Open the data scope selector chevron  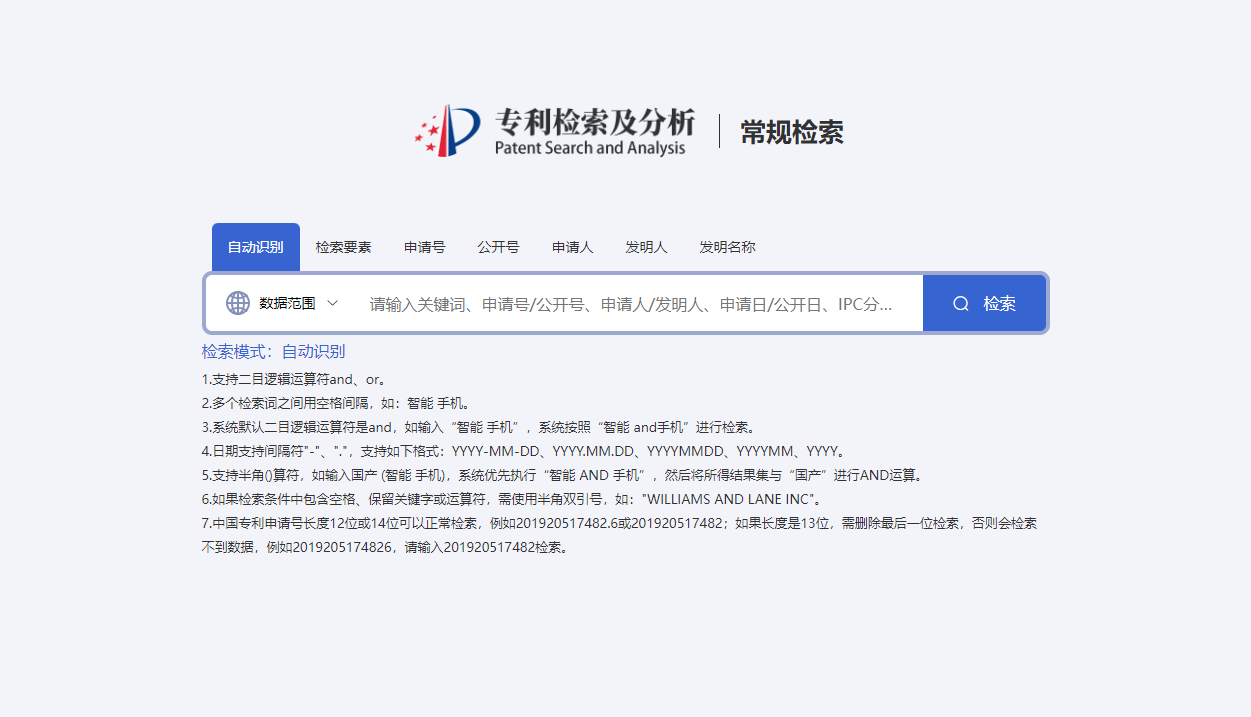pyautogui.click(x=330, y=302)
